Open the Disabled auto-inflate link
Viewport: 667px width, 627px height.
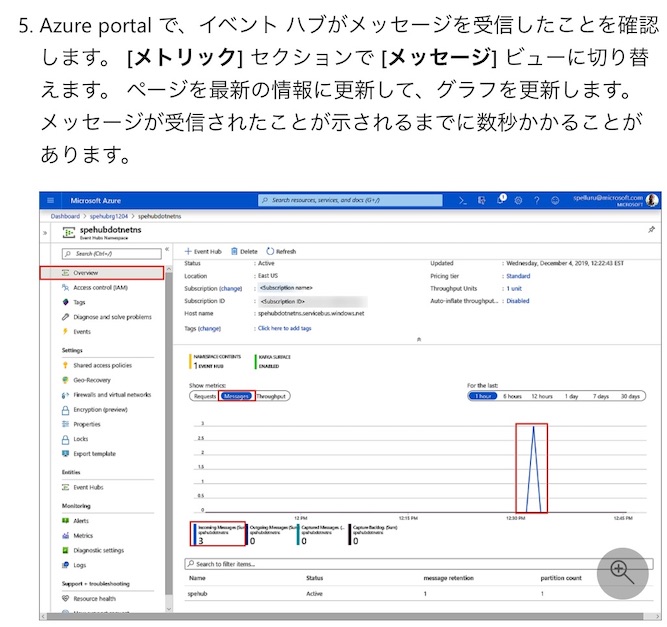point(518,301)
